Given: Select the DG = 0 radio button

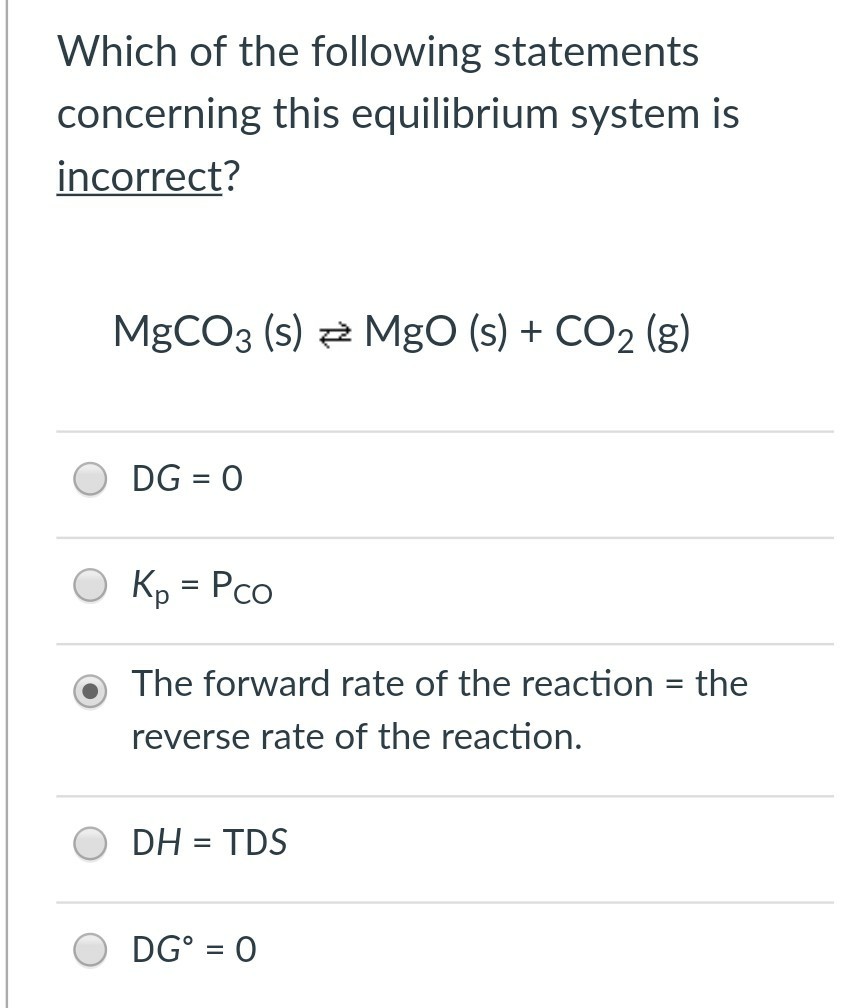Looking at the screenshot, I should pyautogui.click(x=89, y=478).
